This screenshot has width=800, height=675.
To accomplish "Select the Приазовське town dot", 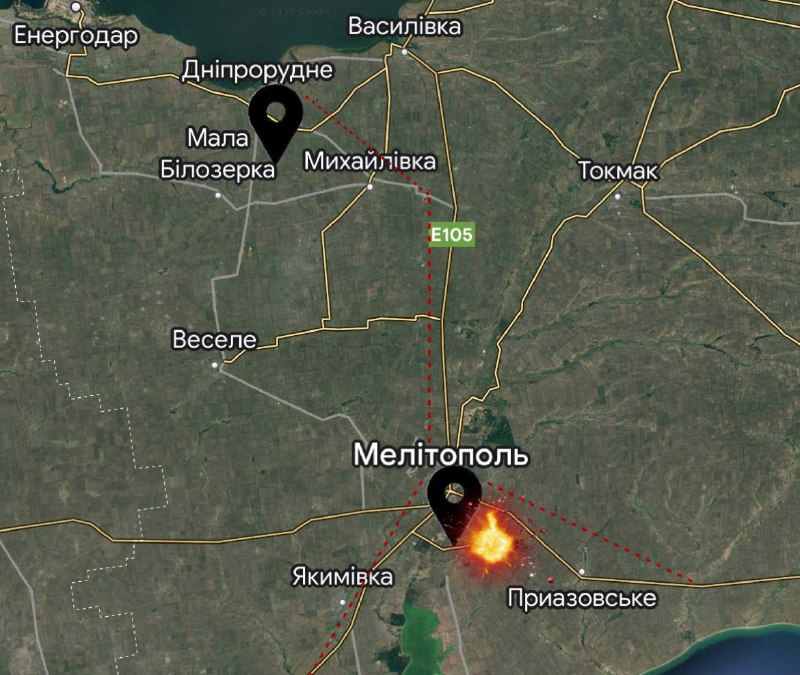I will pyautogui.click(x=582, y=571).
